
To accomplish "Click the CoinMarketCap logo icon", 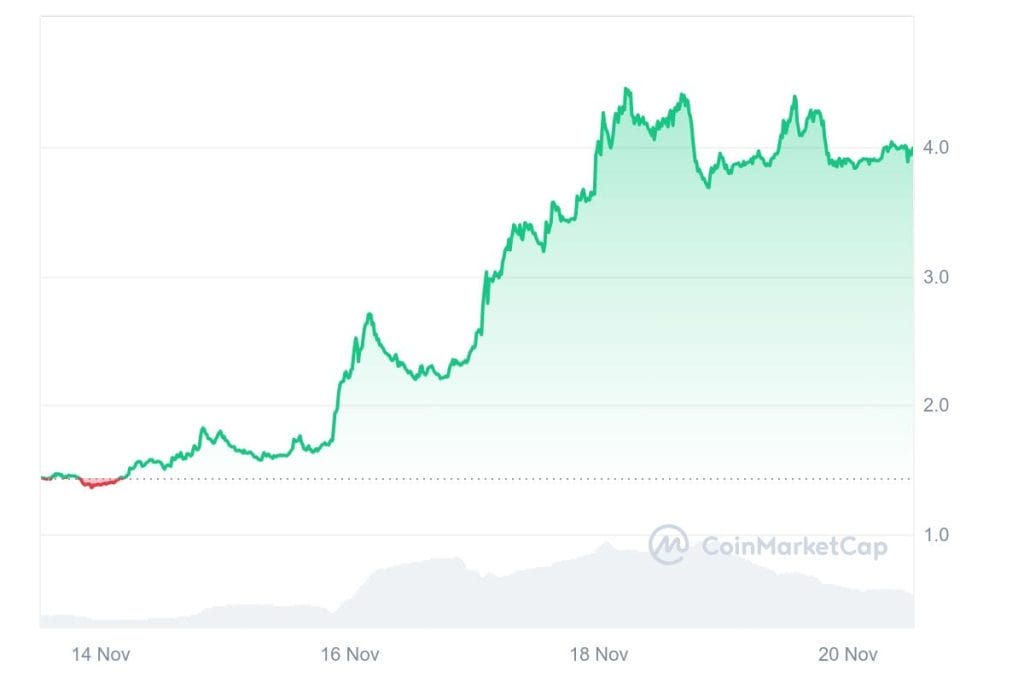I will tap(668, 545).
